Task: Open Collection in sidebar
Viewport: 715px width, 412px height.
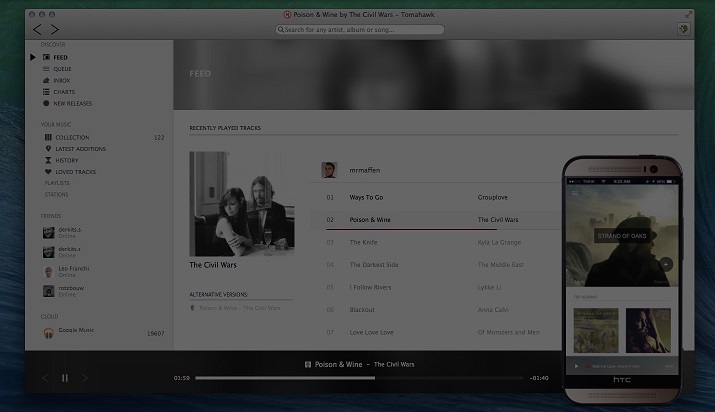Action: pos(72,137)
